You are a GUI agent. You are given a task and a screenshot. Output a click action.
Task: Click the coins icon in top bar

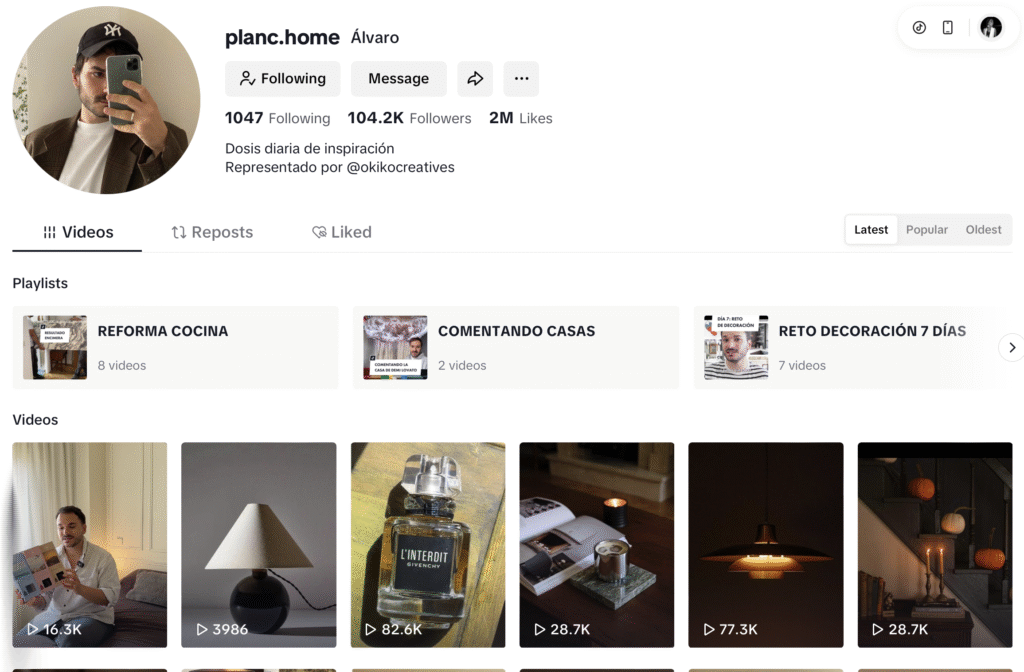919,27
